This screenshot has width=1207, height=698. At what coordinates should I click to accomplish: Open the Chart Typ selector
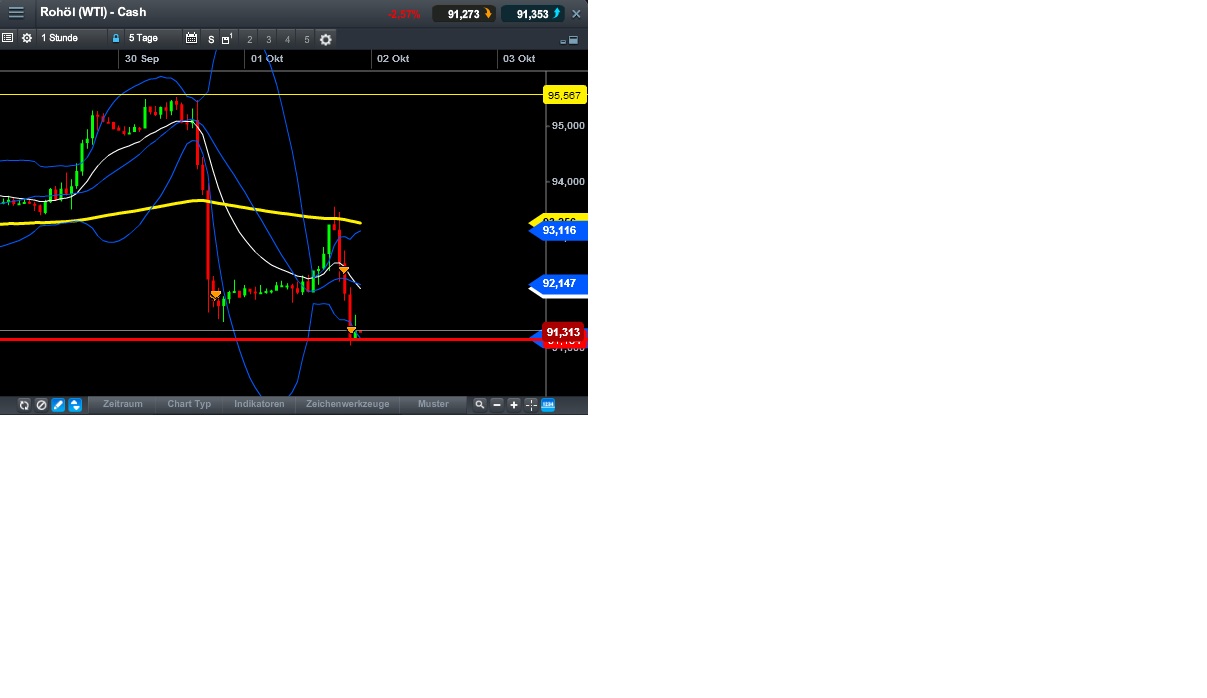[189, 405]
